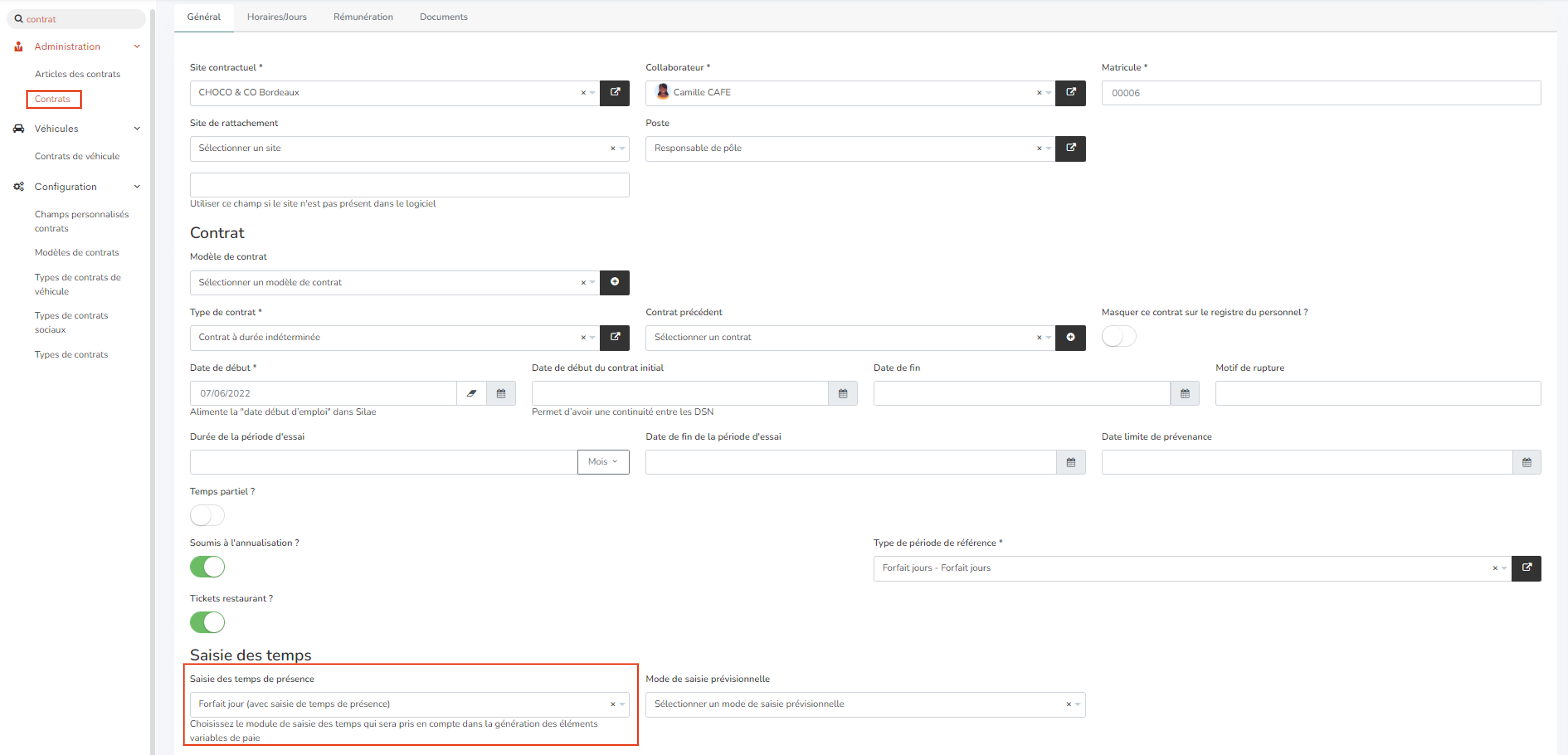Open the Site contractuel external link icon
The image size is (1568, 755).
pyautogui.click(x=614, y=93)
